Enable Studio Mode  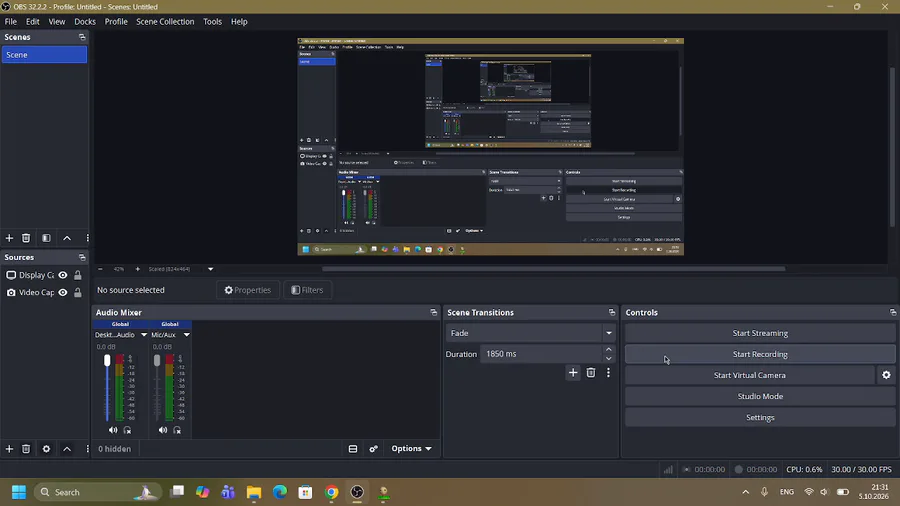tap(760, 396)
